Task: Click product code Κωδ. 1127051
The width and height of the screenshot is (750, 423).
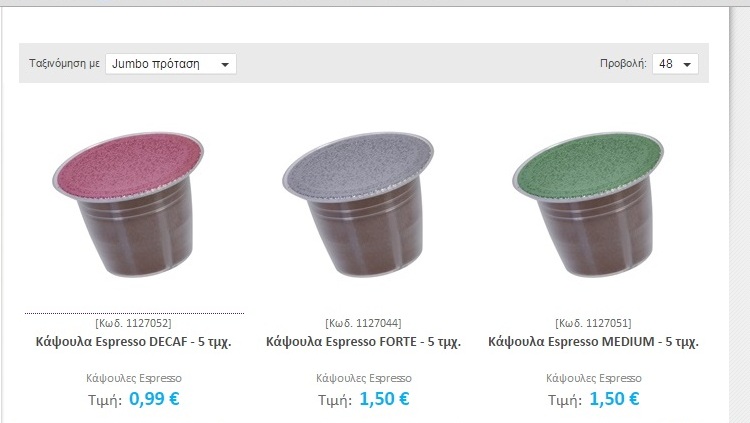Action: click(x=594, y=323)
